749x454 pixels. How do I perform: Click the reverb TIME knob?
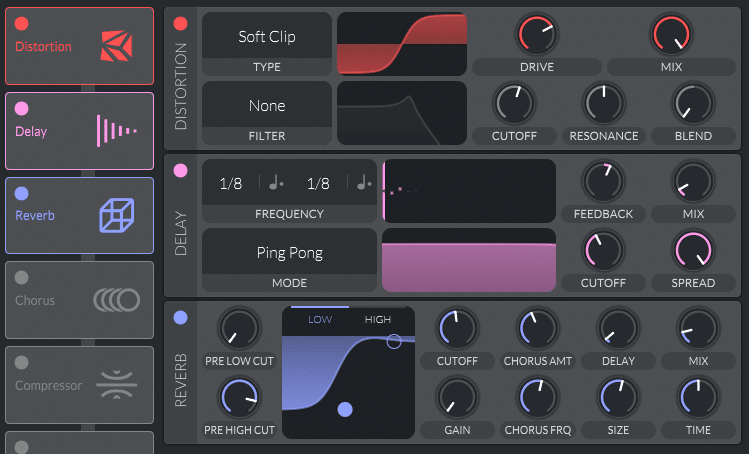pos(698,398)
